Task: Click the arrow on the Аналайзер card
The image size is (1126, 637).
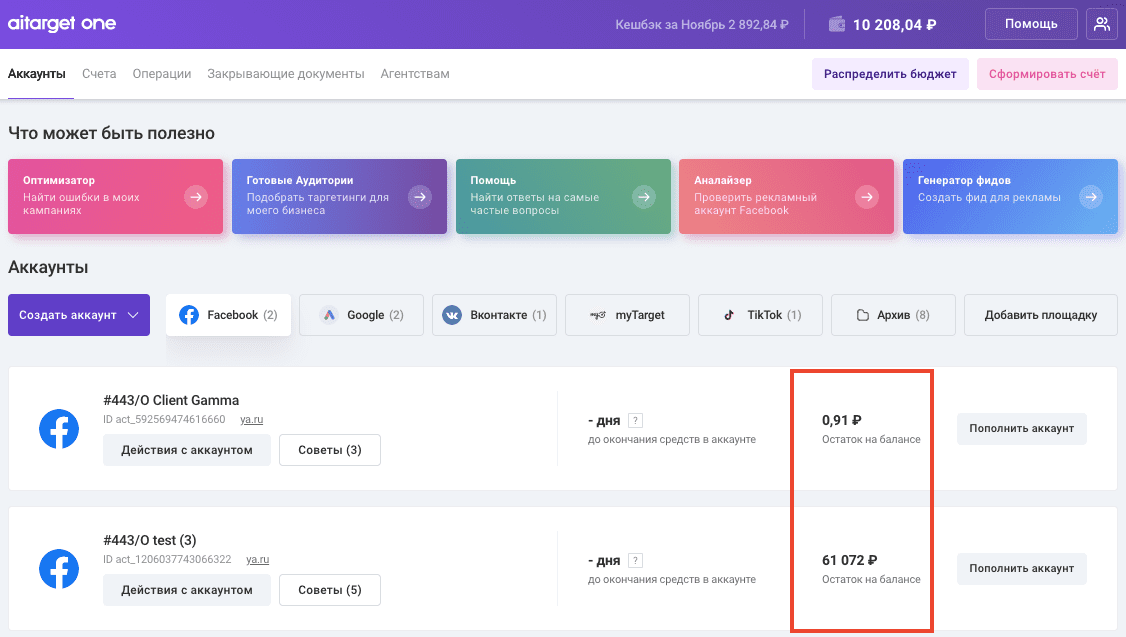Action: click(x=867, y=196)
